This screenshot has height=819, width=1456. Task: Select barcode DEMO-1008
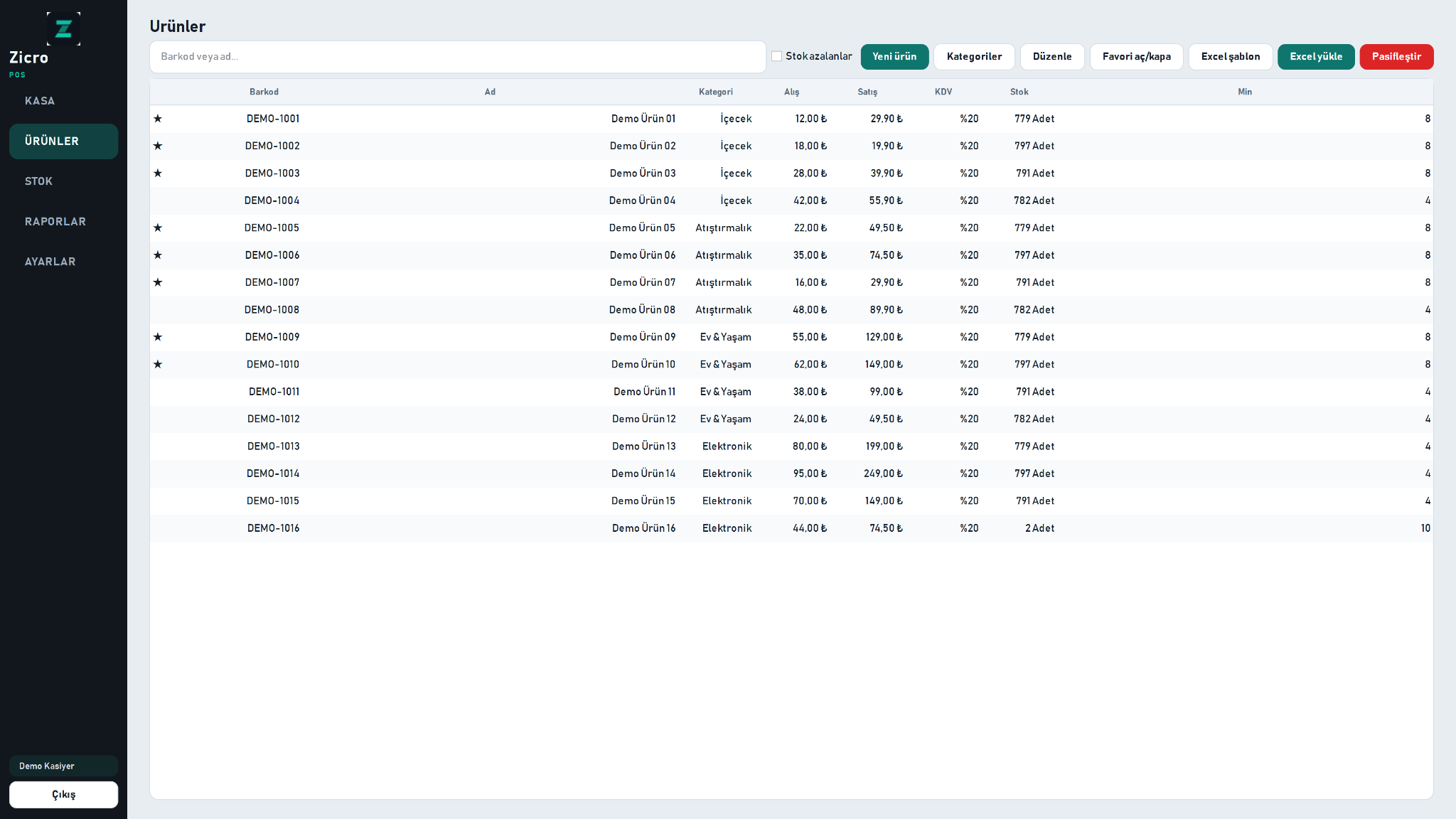272,310
